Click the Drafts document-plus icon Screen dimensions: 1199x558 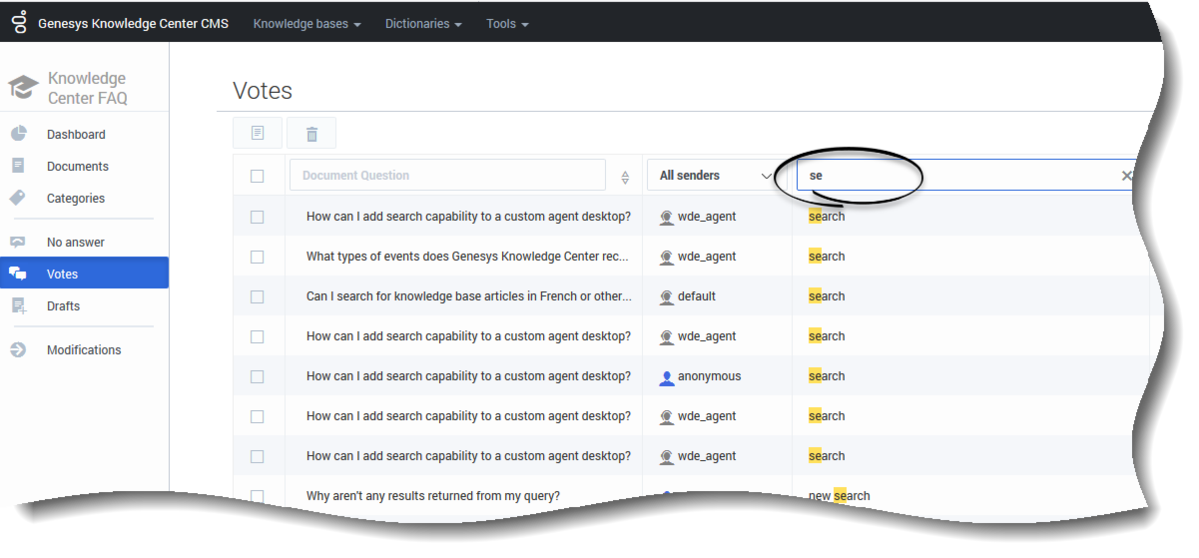pyautogui.click(x=19, y=306)
